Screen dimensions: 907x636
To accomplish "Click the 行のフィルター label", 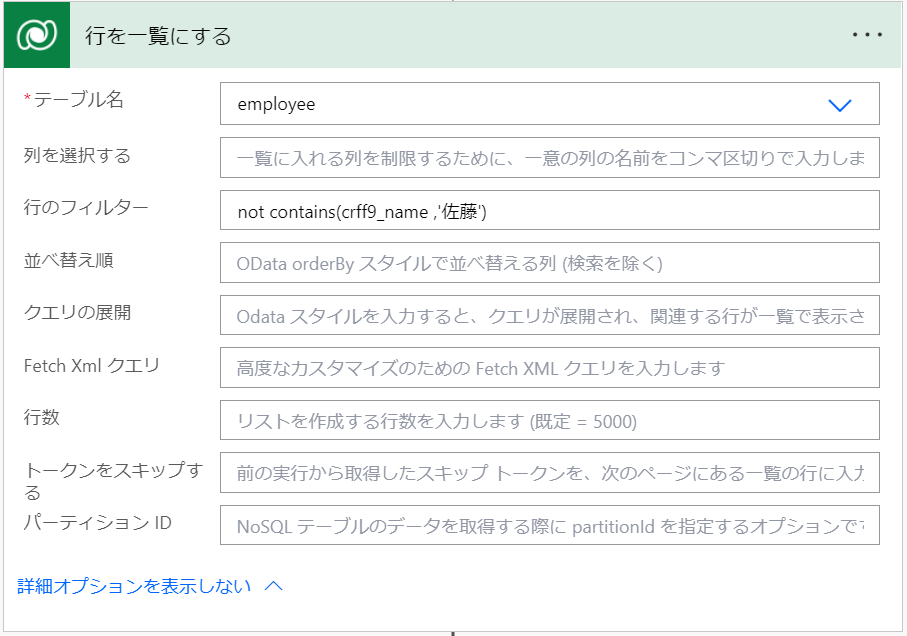I will pyautogui.click(x=86, y=207).
